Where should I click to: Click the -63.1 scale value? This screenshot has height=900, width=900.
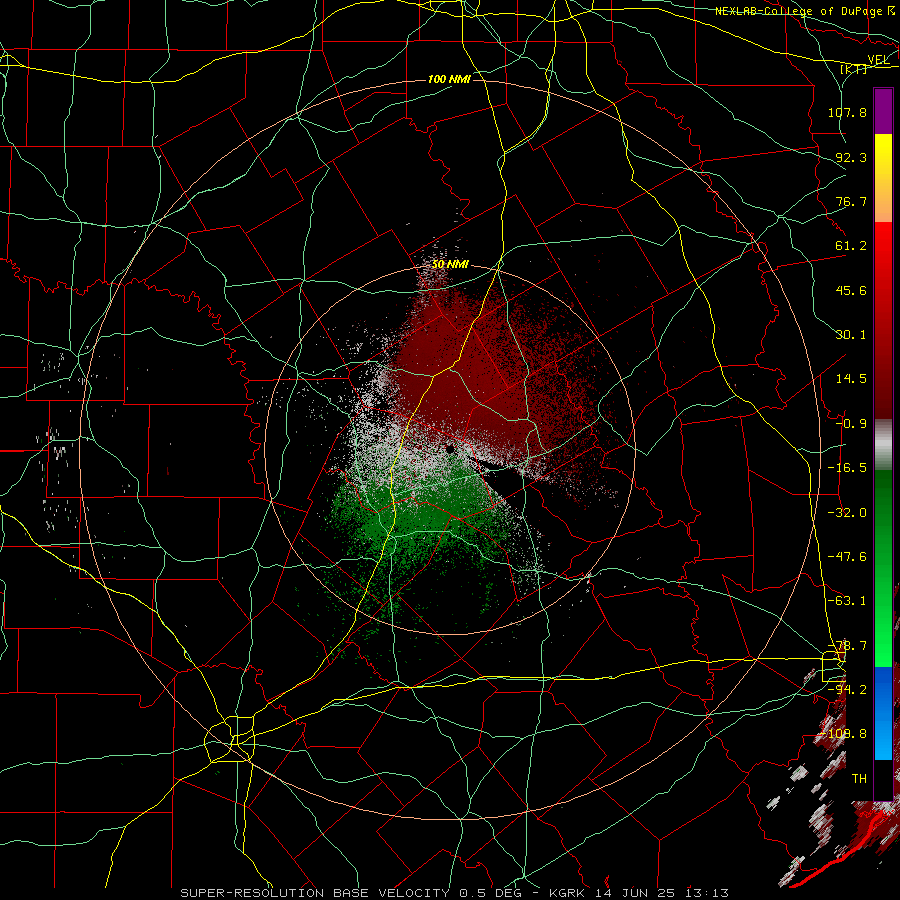click(847, 601)
